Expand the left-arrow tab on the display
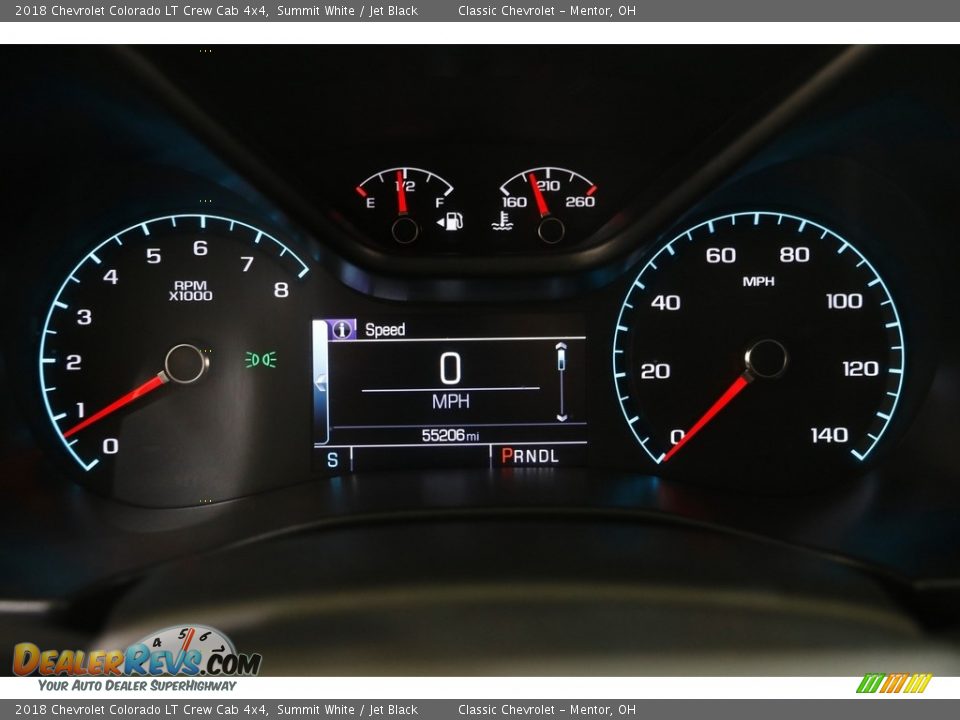Screen dimensions: 960x720 321,382
